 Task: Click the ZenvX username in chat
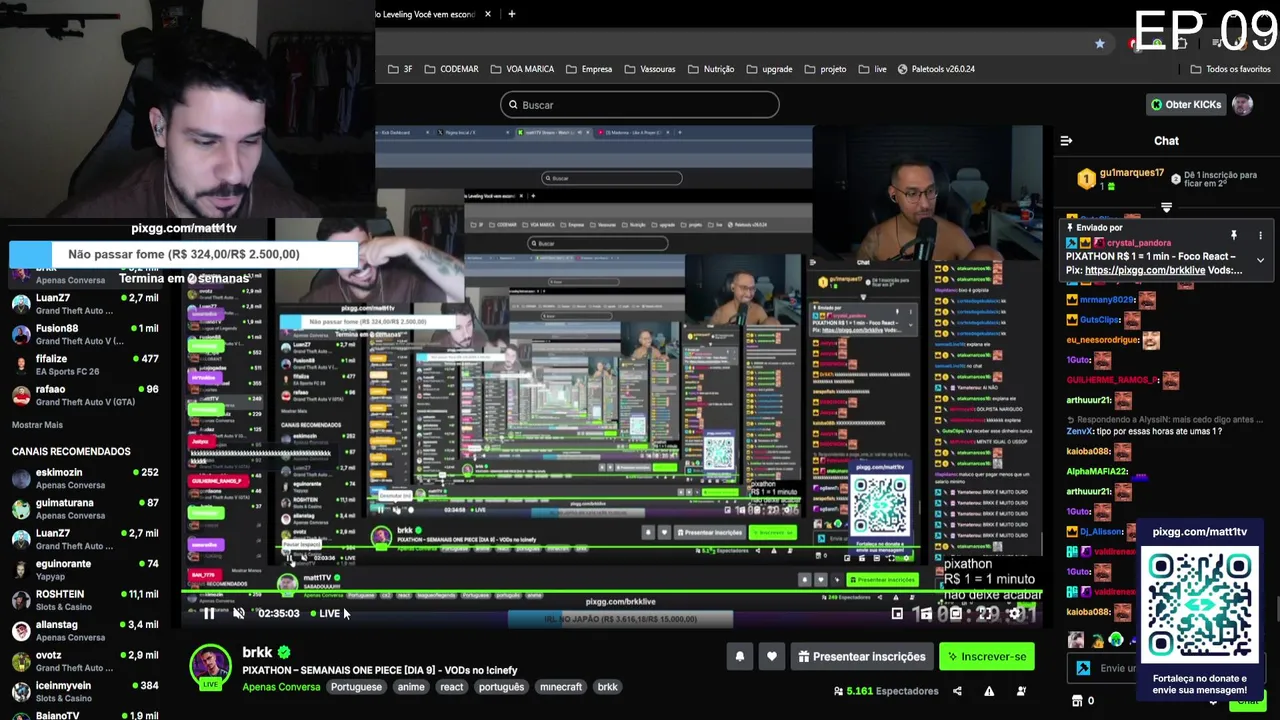(1080, 431)
